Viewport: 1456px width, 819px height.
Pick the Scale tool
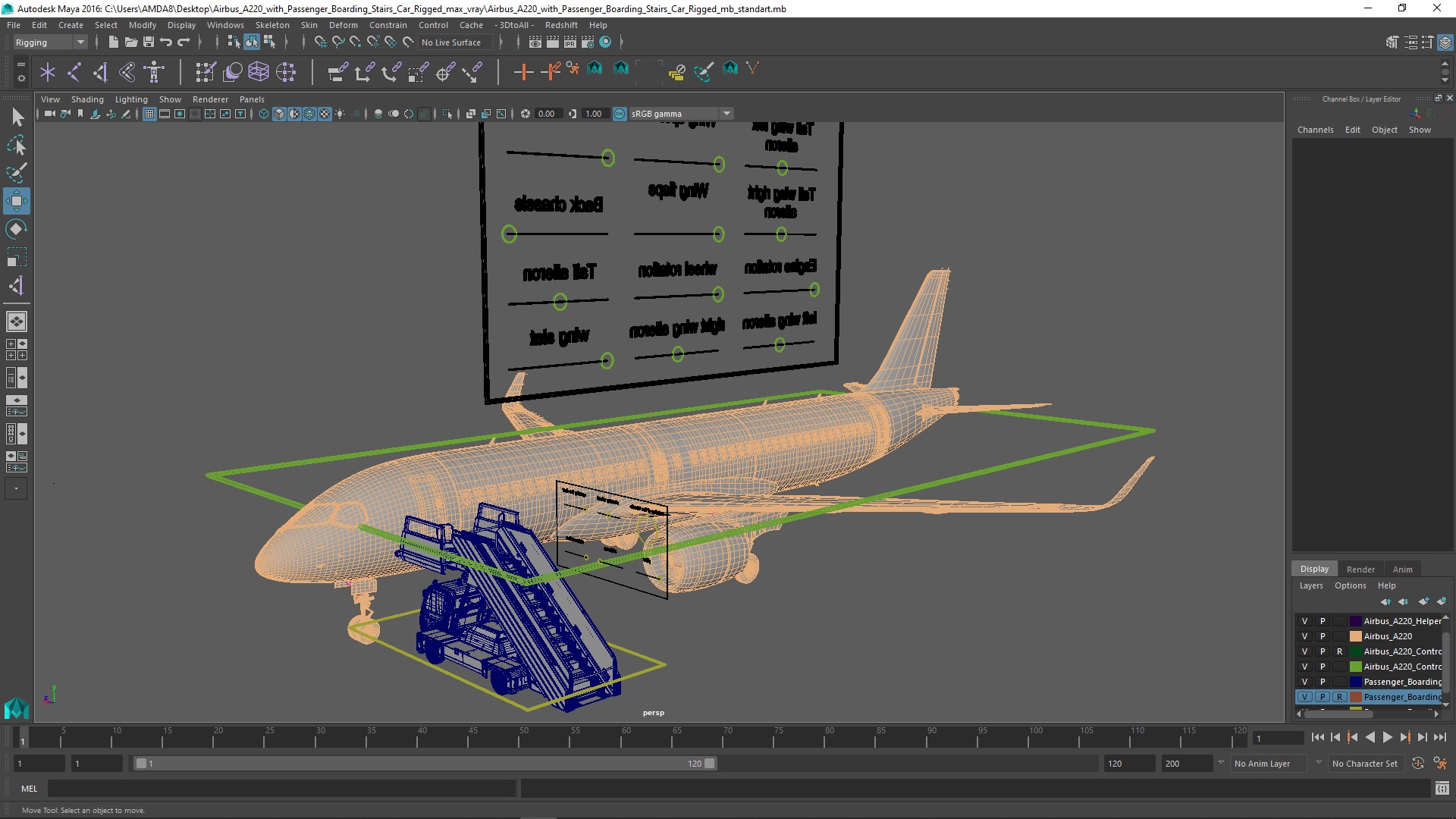pos(17,257)
